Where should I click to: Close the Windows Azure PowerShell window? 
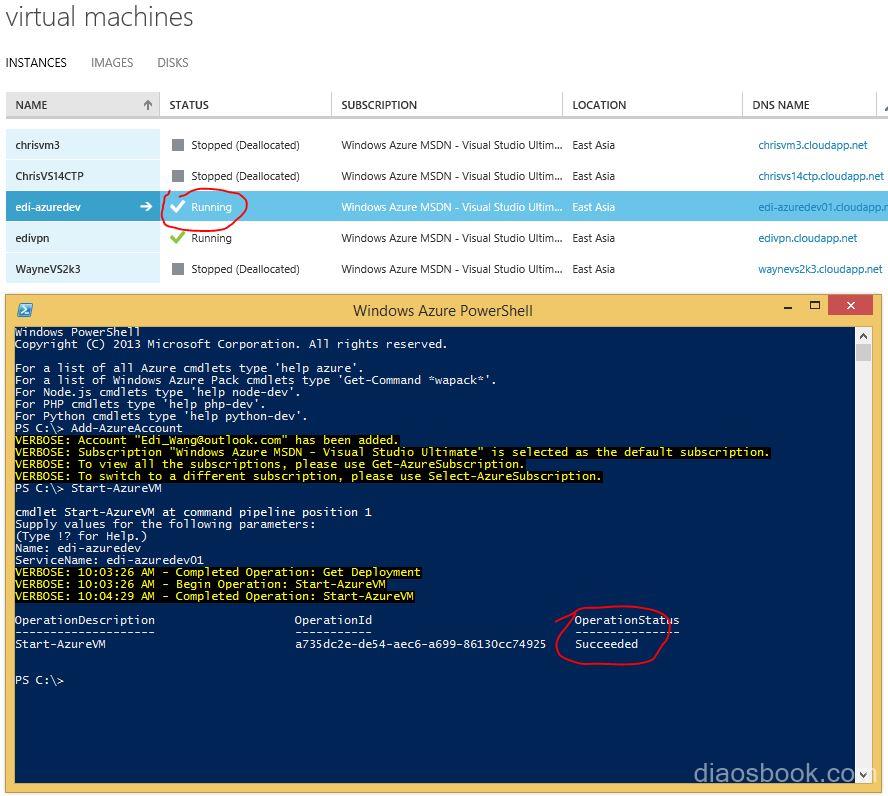tap(851, 306)
